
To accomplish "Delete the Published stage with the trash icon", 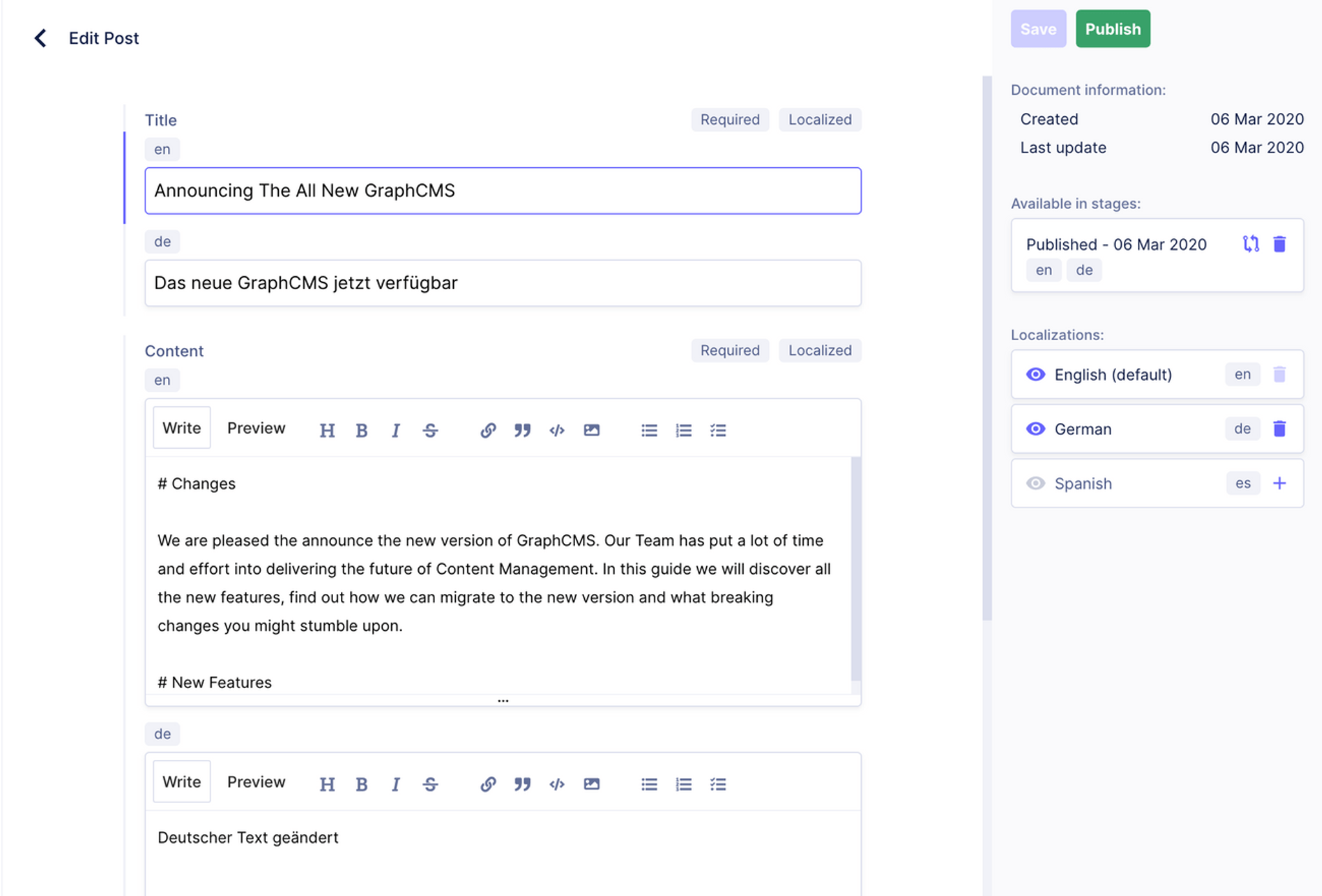I will click(1279, 243).
